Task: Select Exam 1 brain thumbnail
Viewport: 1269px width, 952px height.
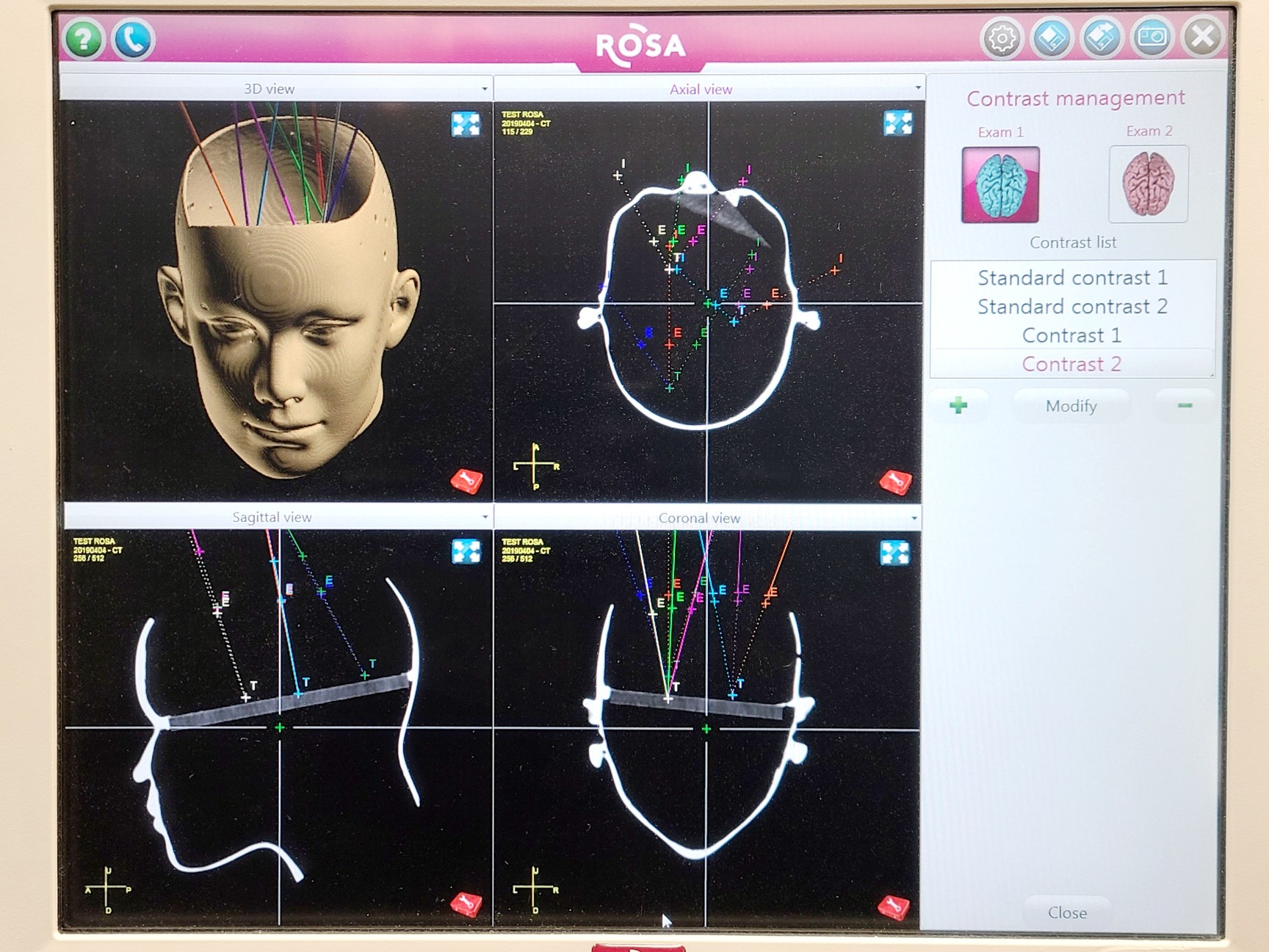Action: pos(1001,183)
